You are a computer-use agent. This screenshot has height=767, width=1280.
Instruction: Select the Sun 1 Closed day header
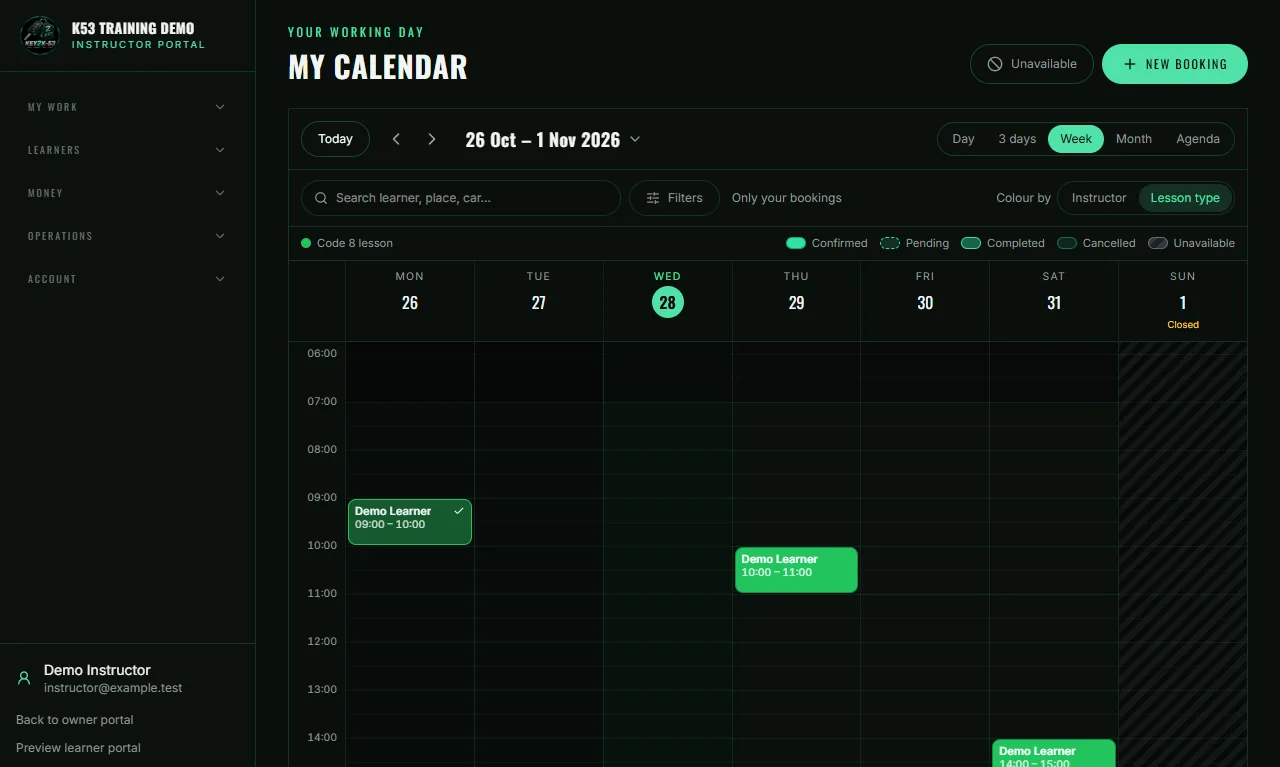(x=1183, y=299)
